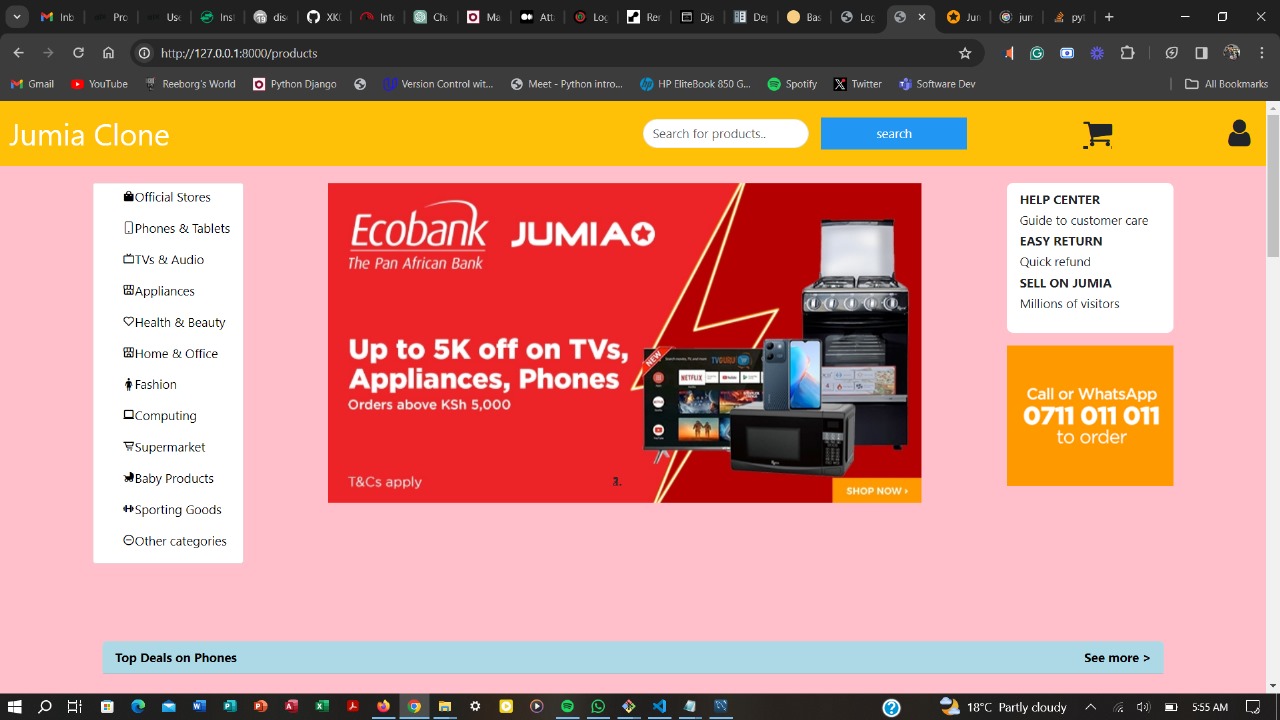Viewport: 1280px width, 720px height.
Task: Open a new browser tab
Action: [1109, 17]
